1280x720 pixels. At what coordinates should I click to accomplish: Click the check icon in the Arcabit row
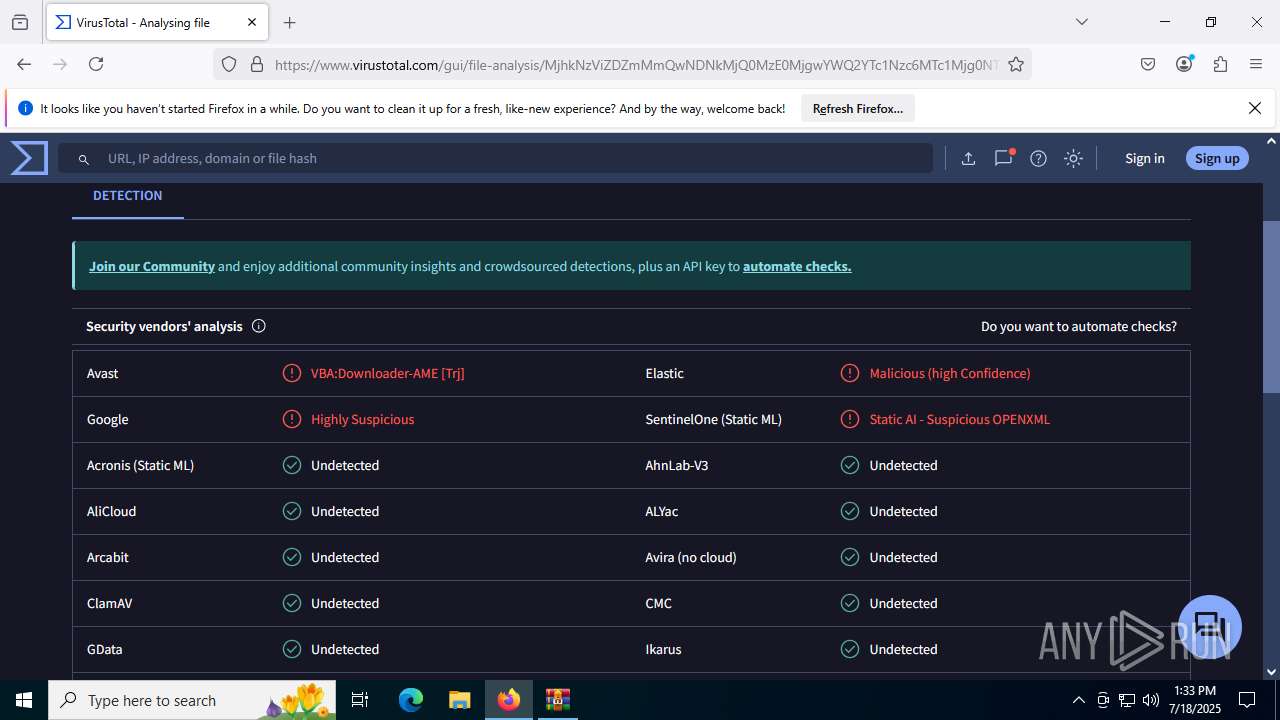(x=292, y=557)
